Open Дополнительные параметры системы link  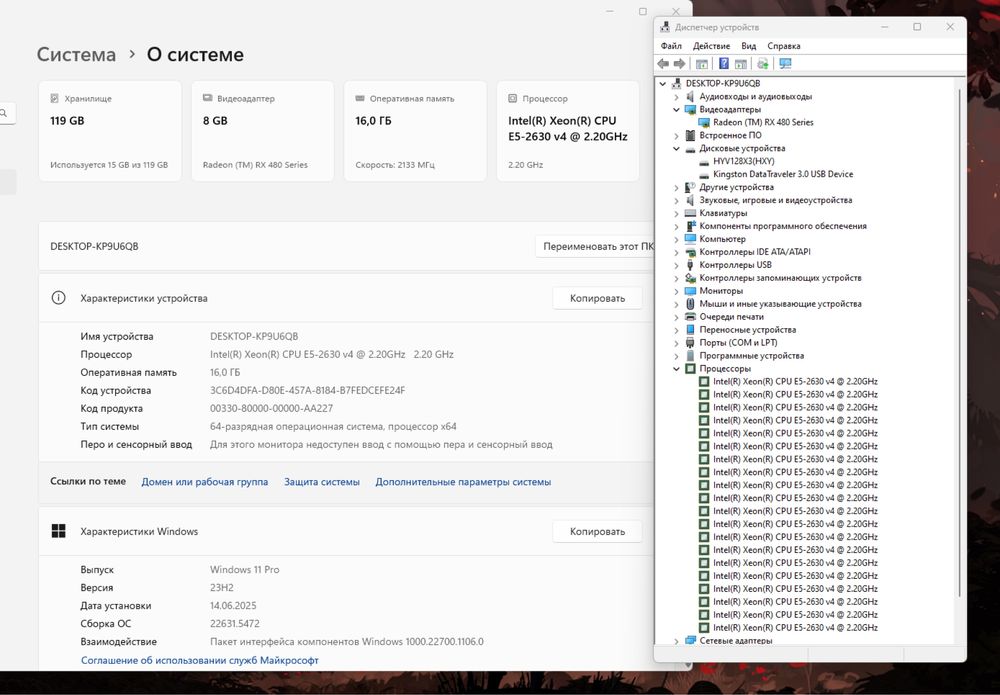463,482
